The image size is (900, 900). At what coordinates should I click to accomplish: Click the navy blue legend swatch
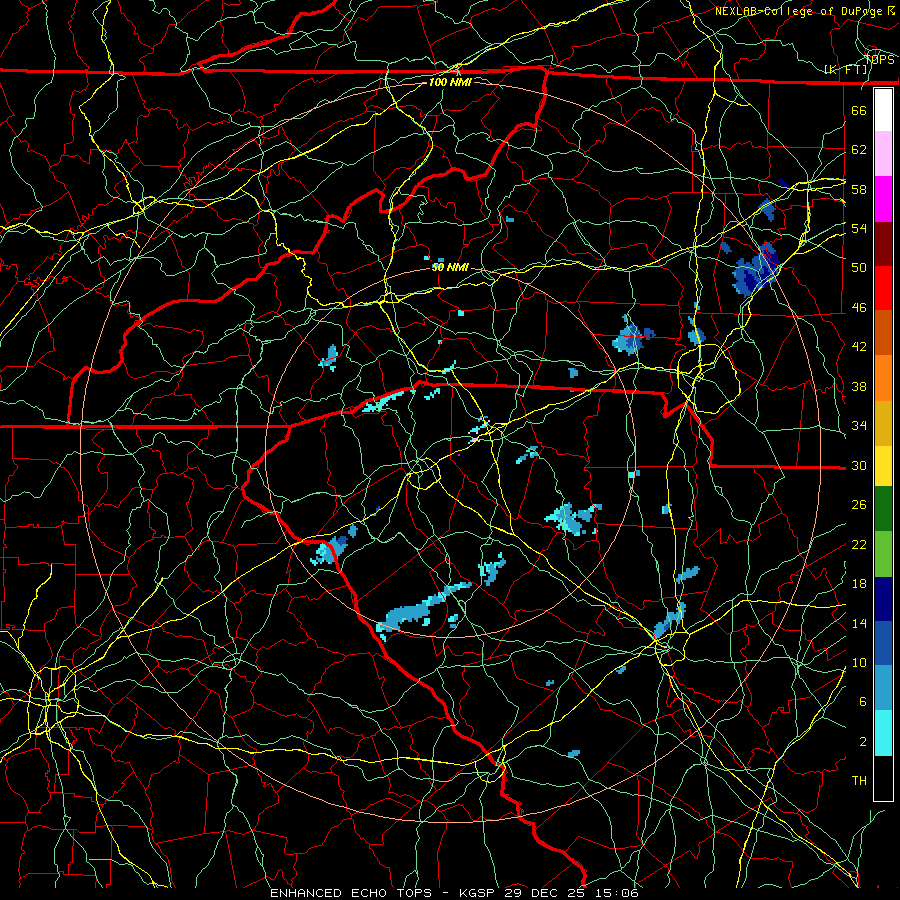click(883, 599)
